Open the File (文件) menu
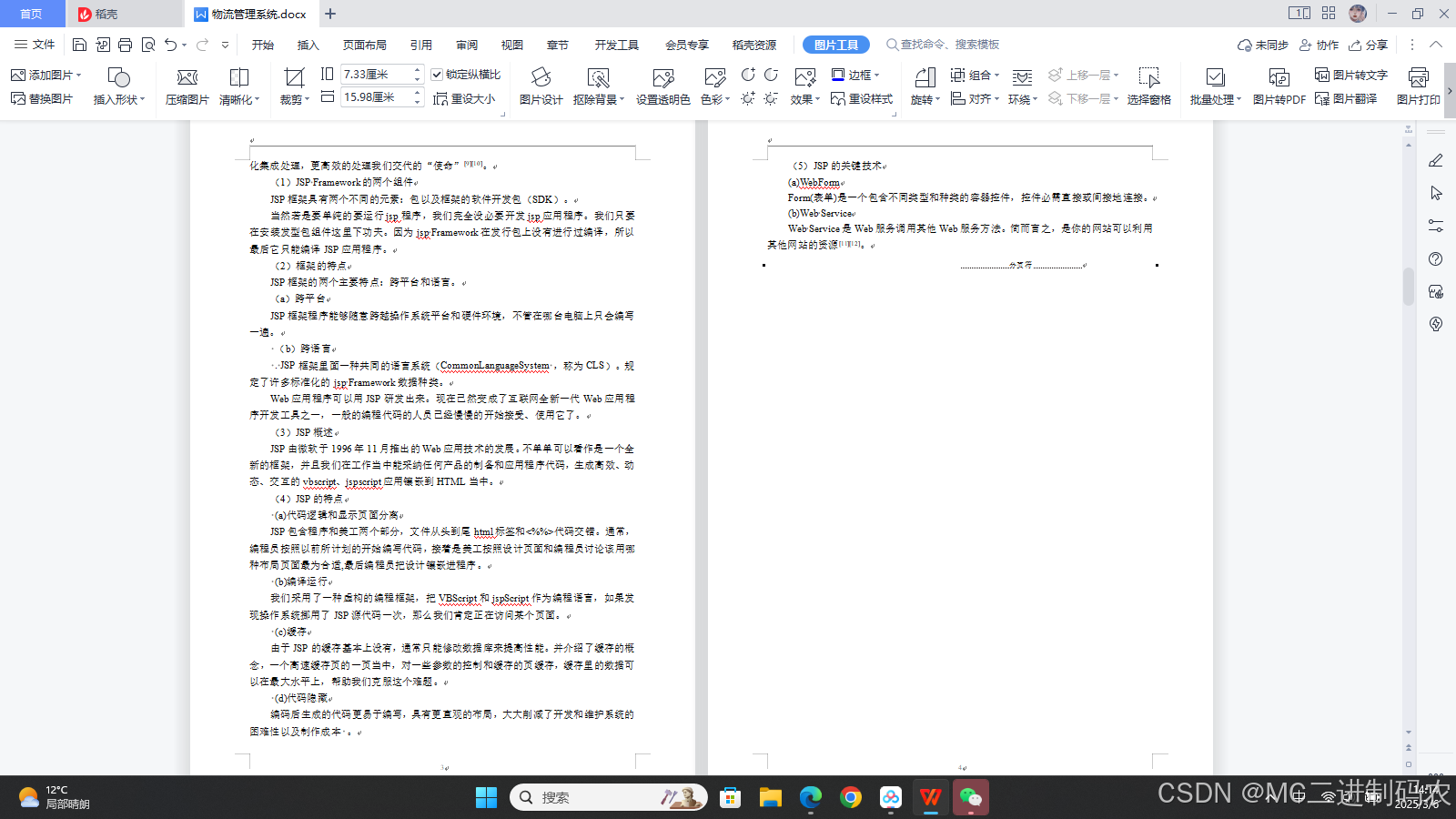Screen dimensions: 1456x819 coord(35,45)
